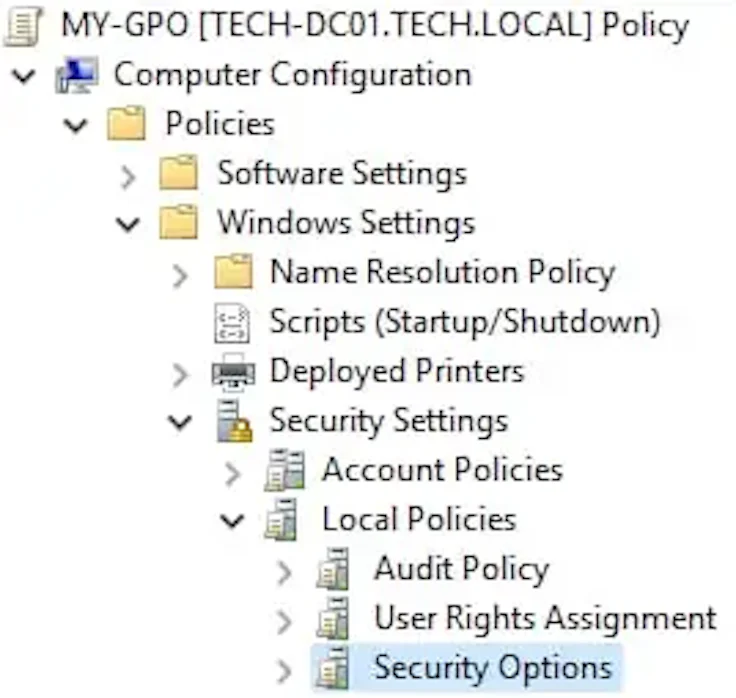Click the MY-GPO policy scroll icon
736x698 pixels.
(23, 26)
